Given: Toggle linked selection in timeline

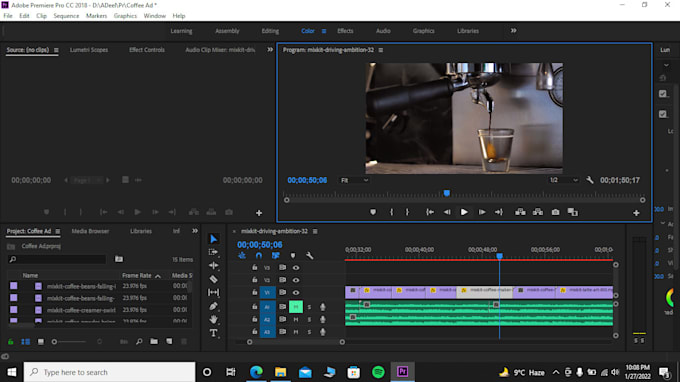Looking at the screenshot, I should [x=275, y=256].
